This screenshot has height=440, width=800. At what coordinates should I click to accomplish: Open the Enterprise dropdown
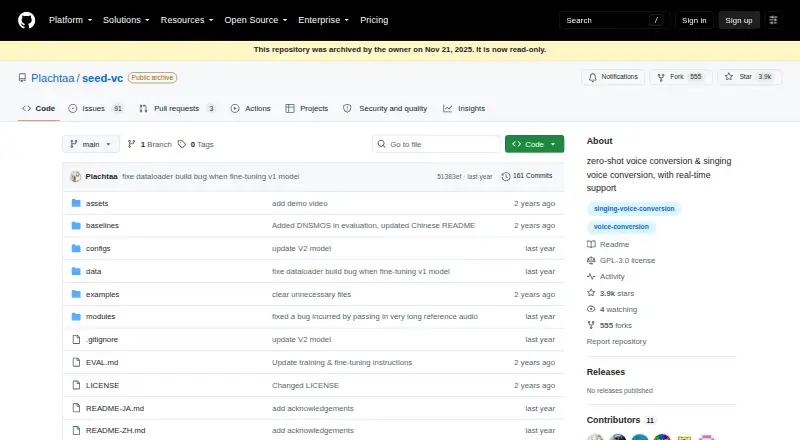(323, 20)
